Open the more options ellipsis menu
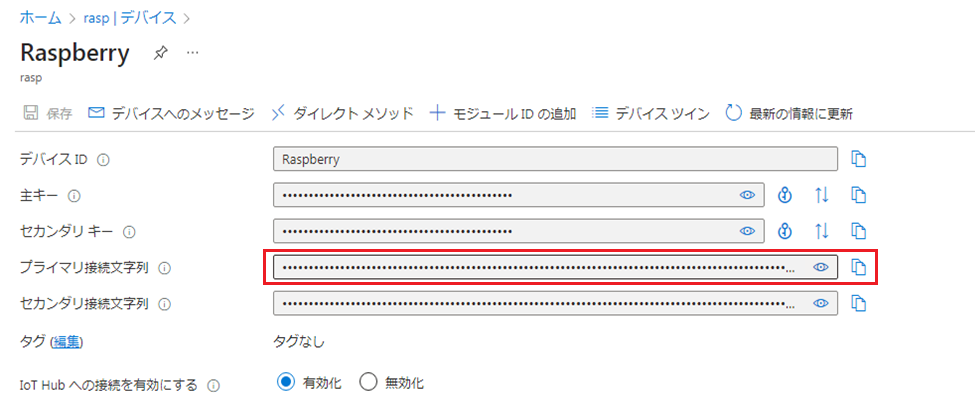The image size is (975, 407). click(193, 53)
